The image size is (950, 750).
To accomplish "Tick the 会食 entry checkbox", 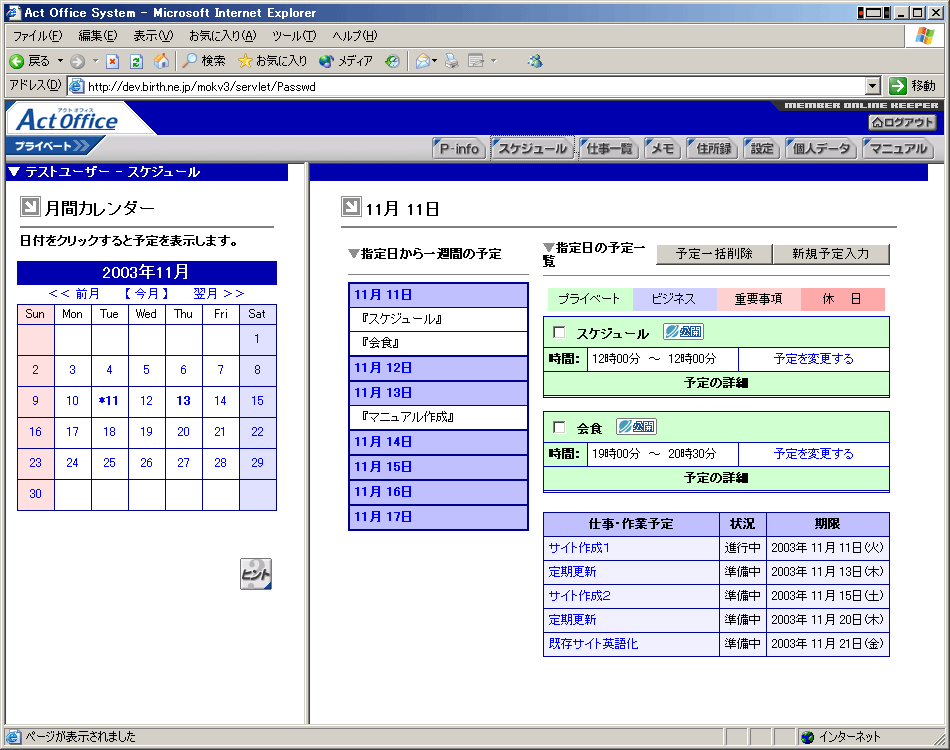I will (x=559, y=428).
